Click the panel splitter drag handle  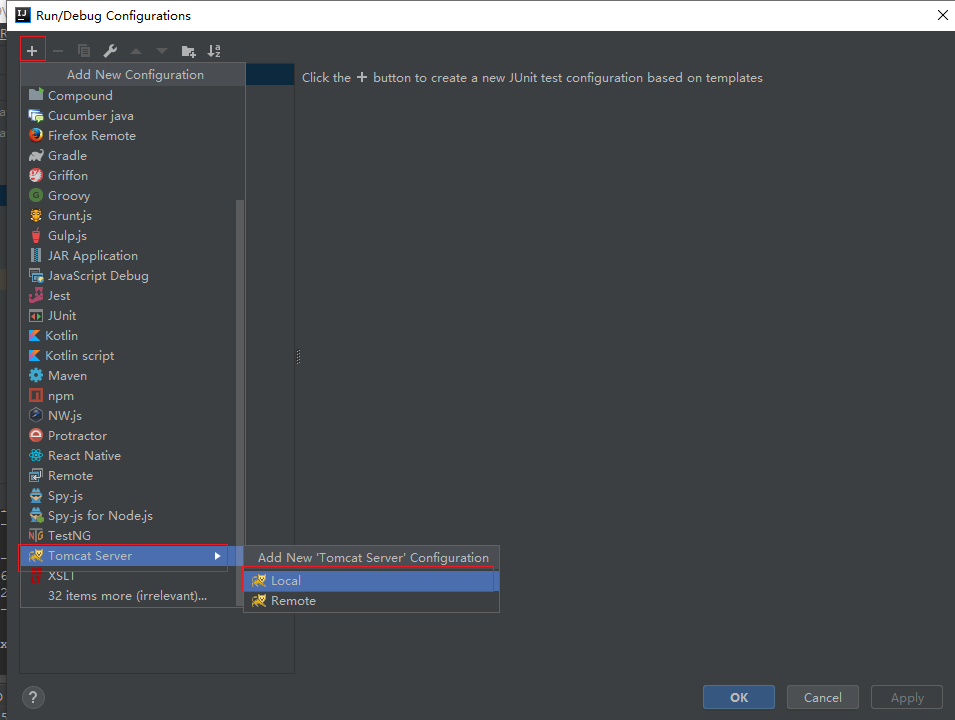[298, 357]
